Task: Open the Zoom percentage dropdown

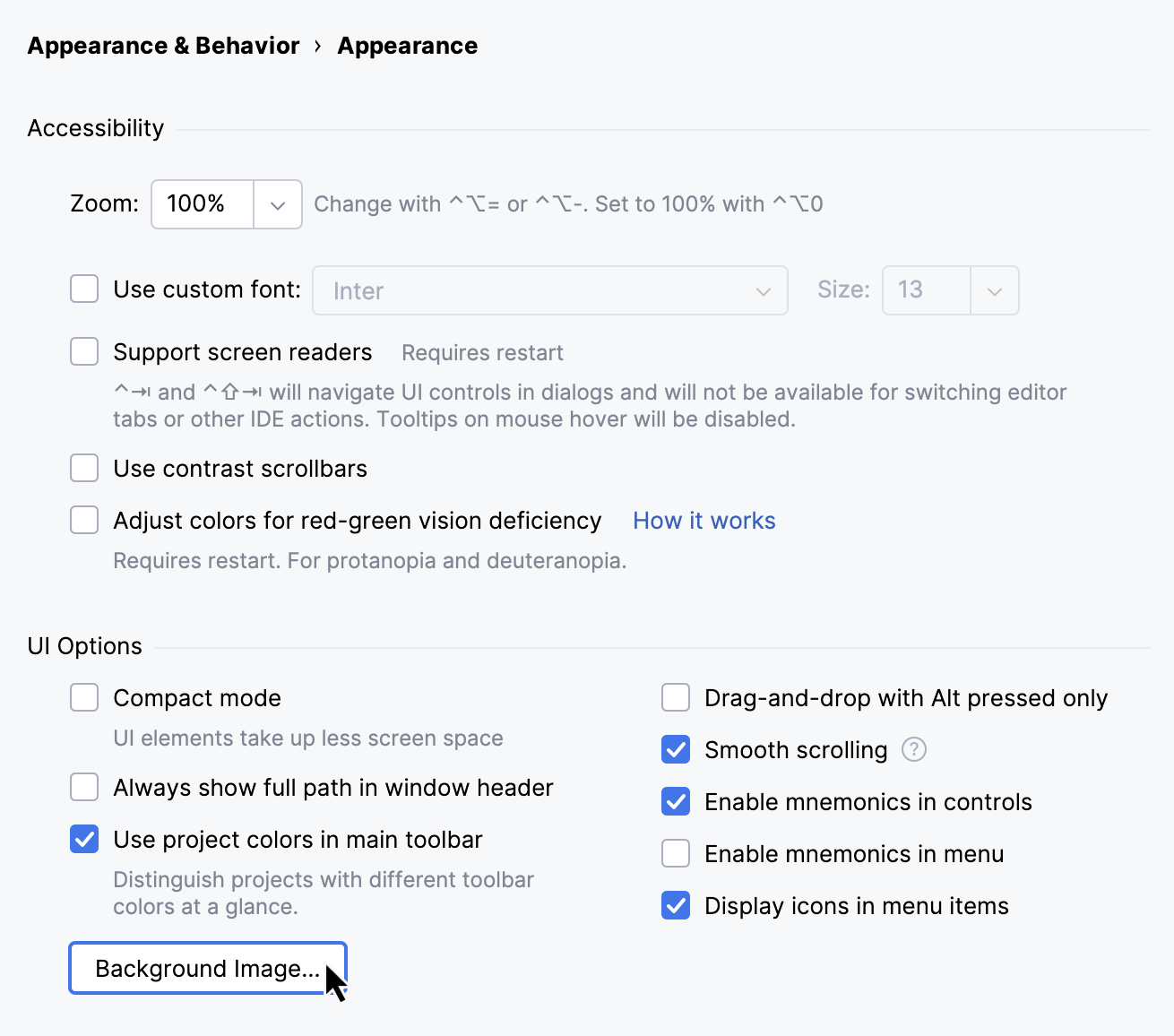Action: pos(278,204)
